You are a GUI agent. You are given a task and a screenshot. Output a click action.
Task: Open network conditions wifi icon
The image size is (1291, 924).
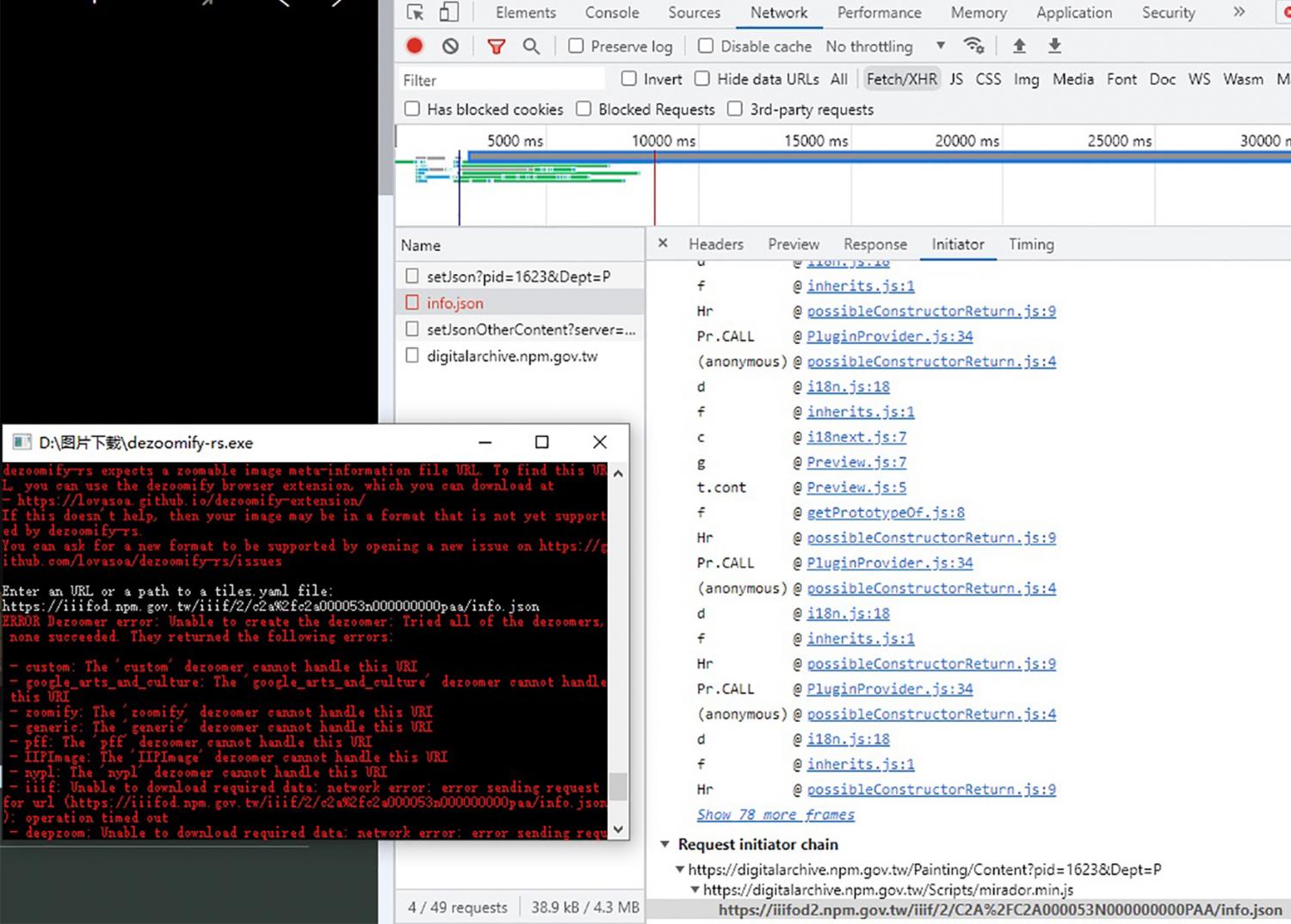coord(973,46)
